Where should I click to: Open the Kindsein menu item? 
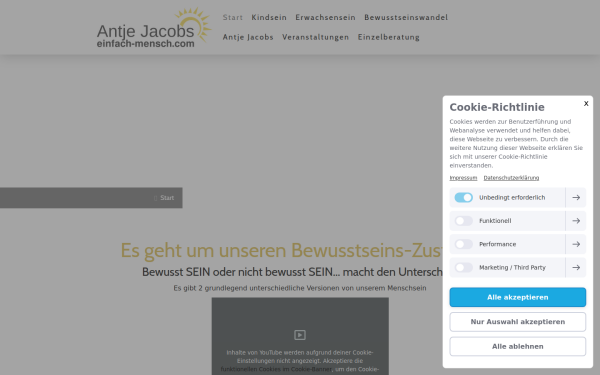pyautogui.click(x=269, y=18)
